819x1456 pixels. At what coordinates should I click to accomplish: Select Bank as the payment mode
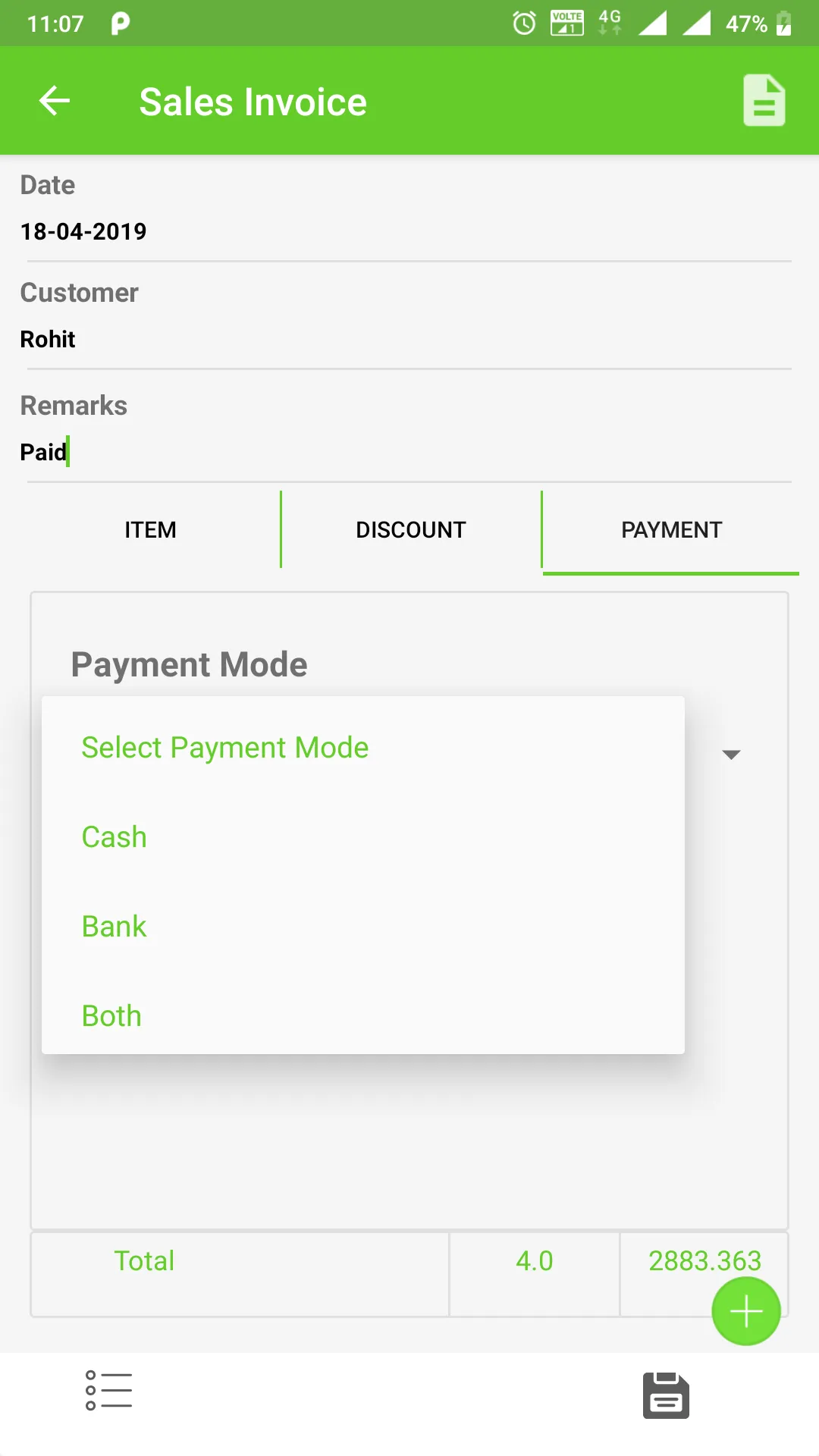point(114,926)
